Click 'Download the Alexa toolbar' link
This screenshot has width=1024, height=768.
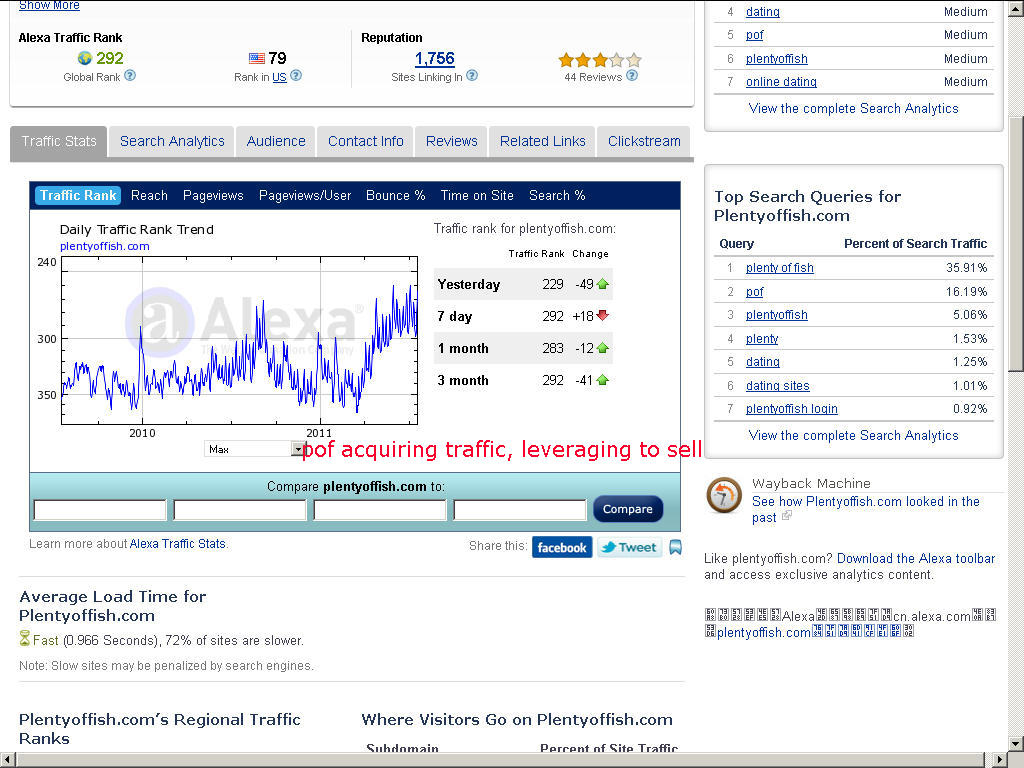point(916,558)
